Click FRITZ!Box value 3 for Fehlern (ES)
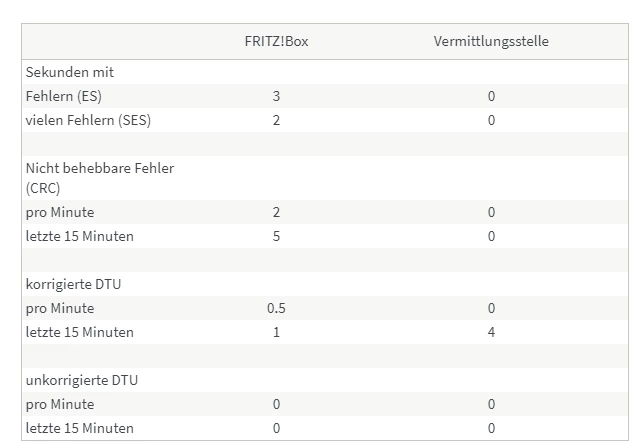636x448 pixels. tap(276, 96)
